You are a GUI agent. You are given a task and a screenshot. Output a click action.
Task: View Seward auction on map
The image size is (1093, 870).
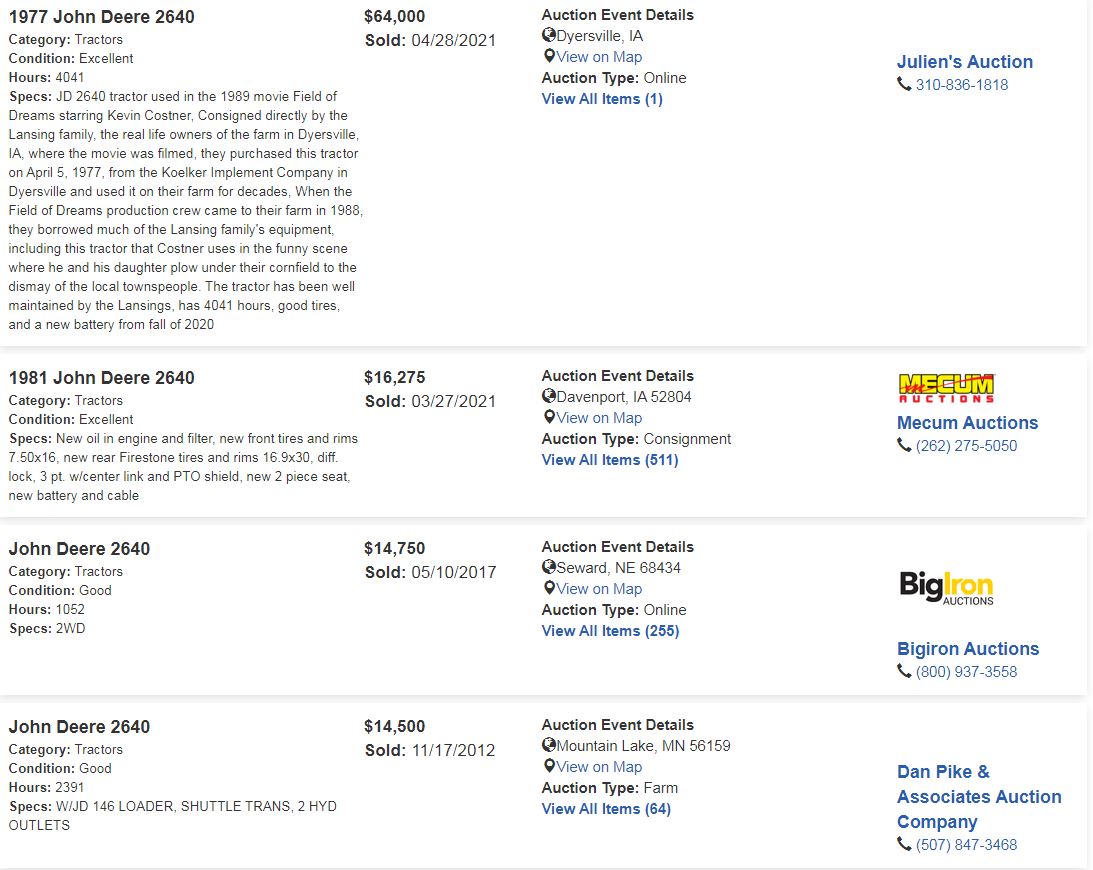(599, 588)
